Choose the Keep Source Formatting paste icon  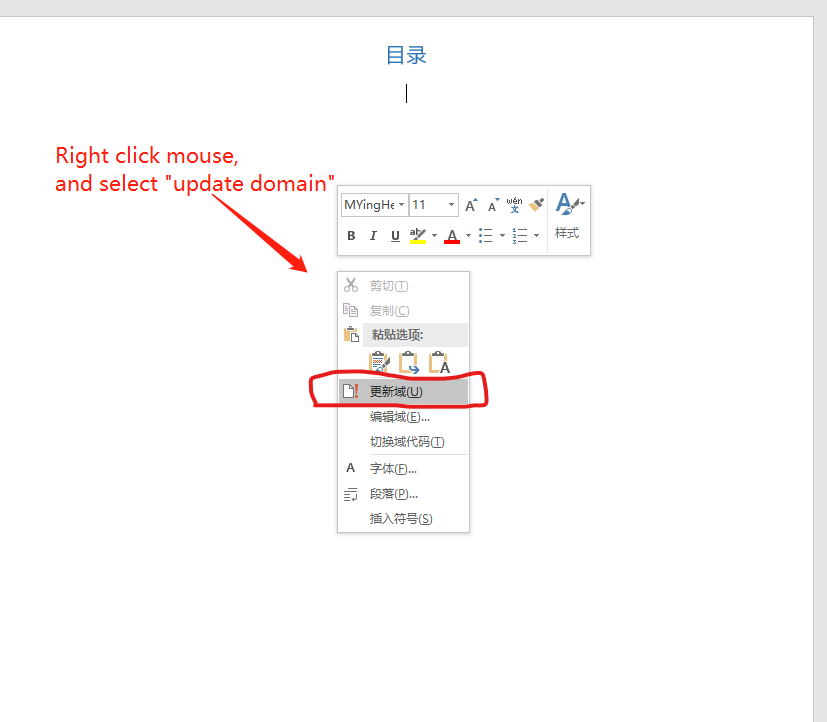(381, 362)
